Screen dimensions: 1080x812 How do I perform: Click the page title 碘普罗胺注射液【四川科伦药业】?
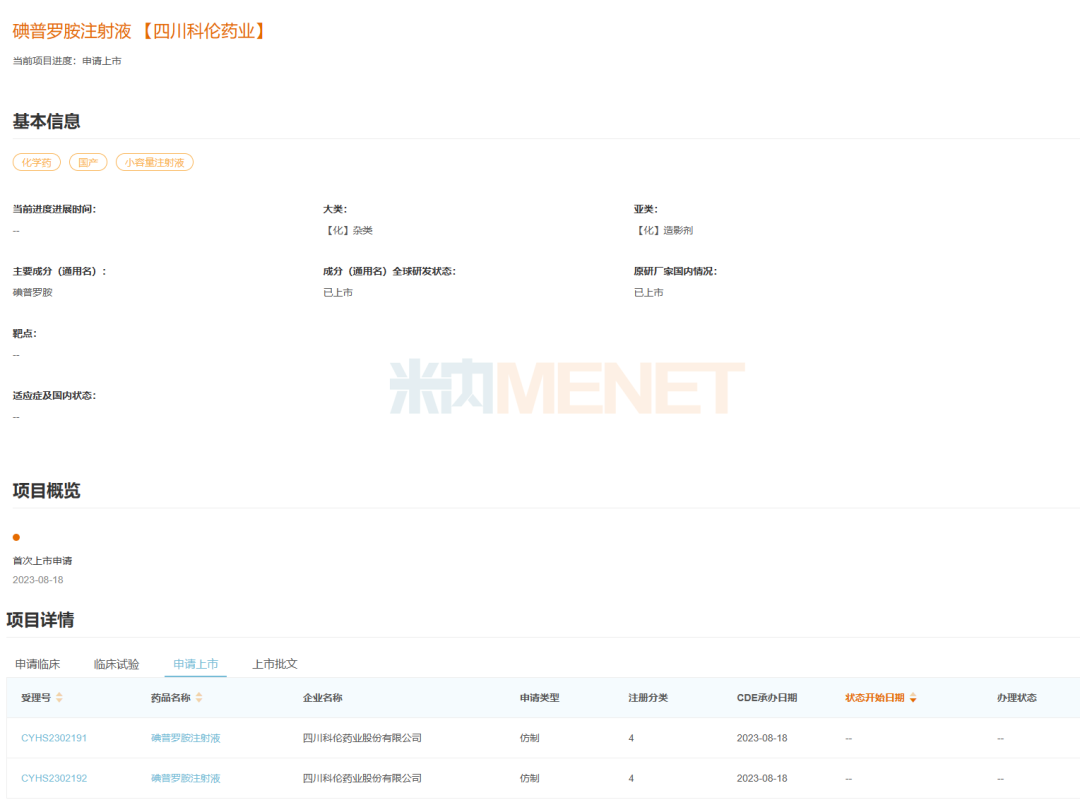[x=140, y=31]
